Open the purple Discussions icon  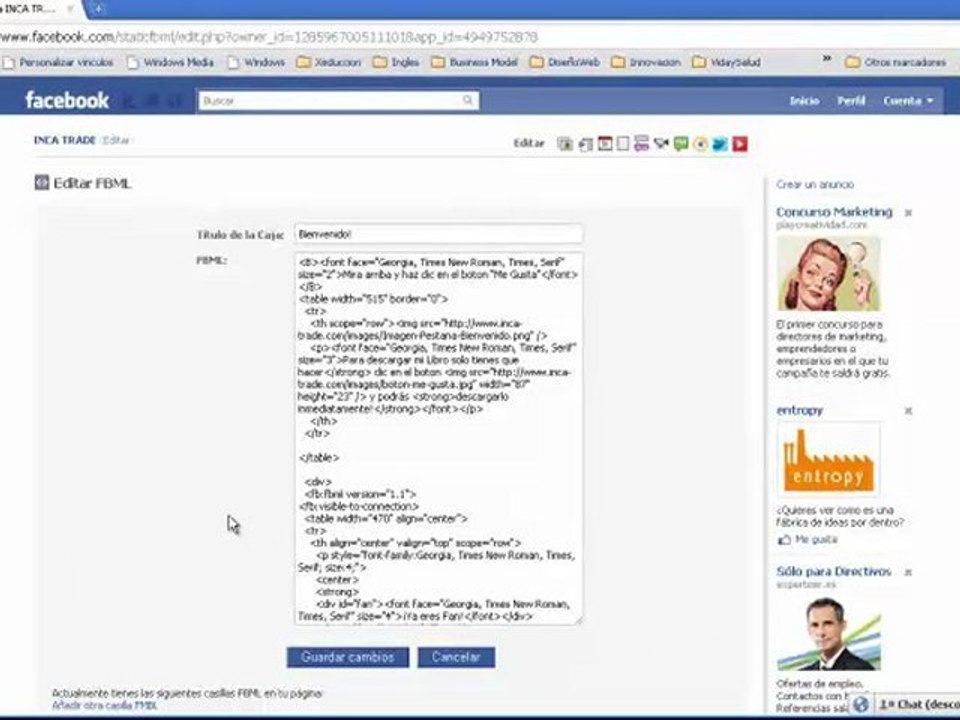coord(641,144)
